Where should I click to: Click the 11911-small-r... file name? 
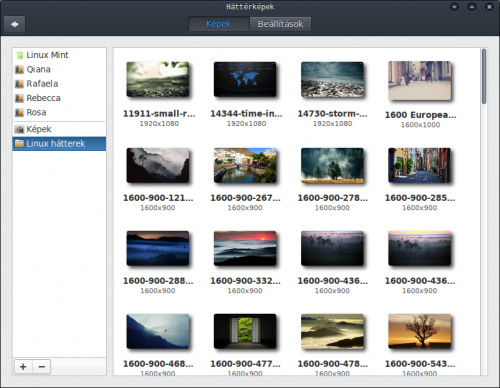coord(159,114)
